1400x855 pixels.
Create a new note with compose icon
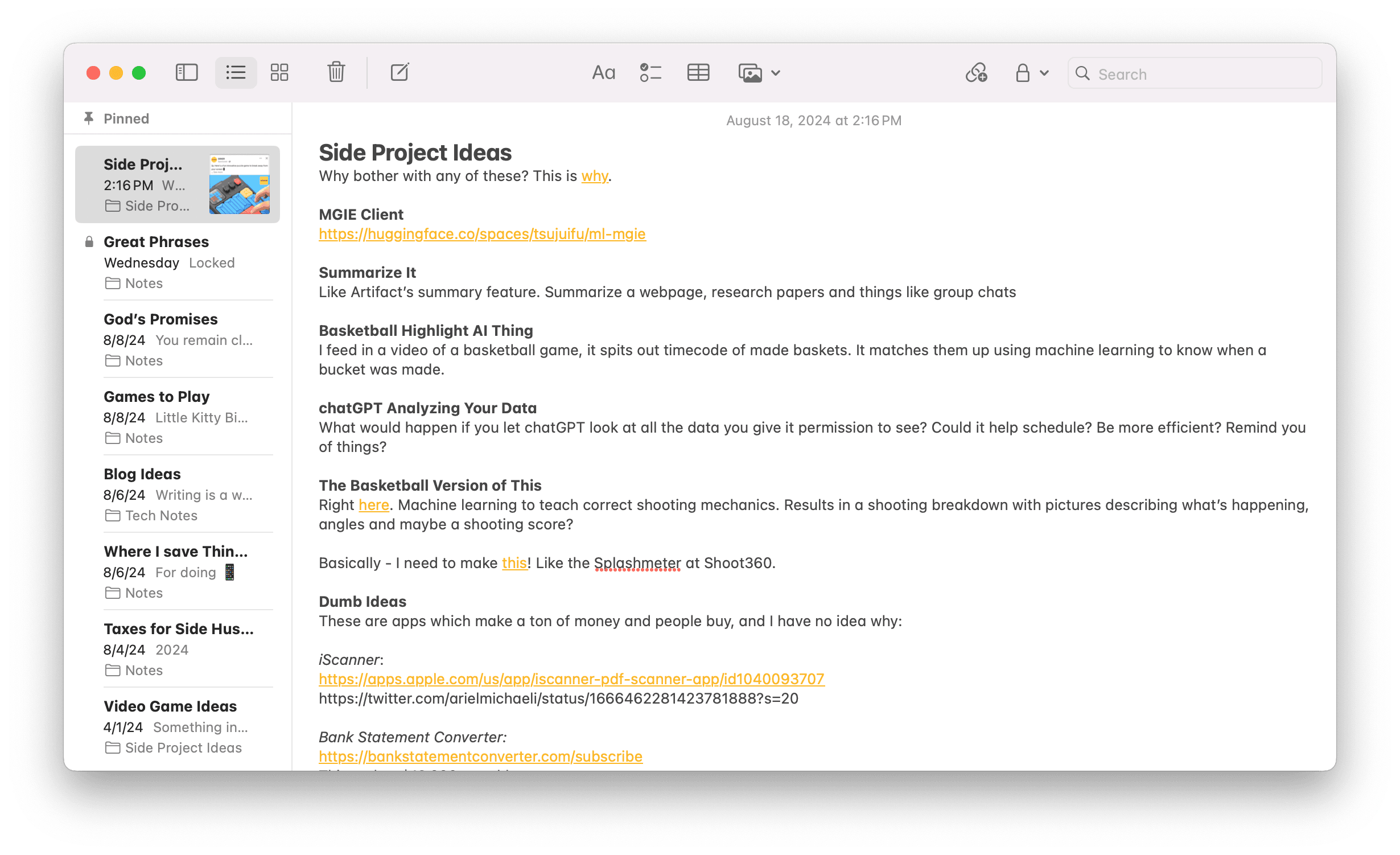click(400, 72)
